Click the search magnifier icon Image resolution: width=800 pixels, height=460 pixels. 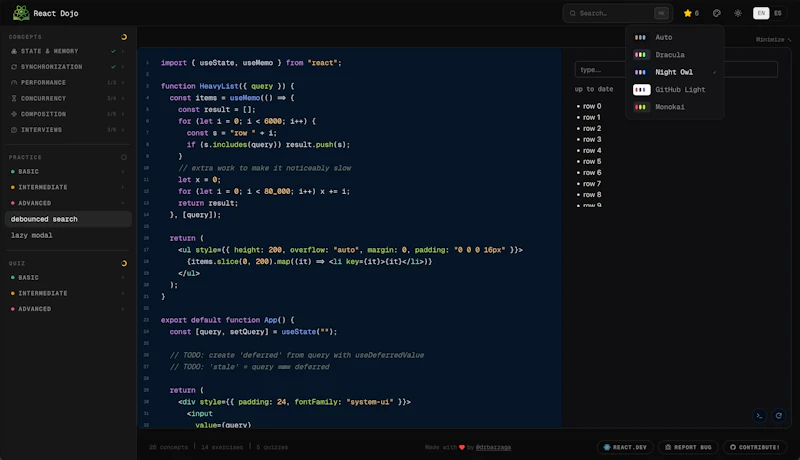pos(572,13)
